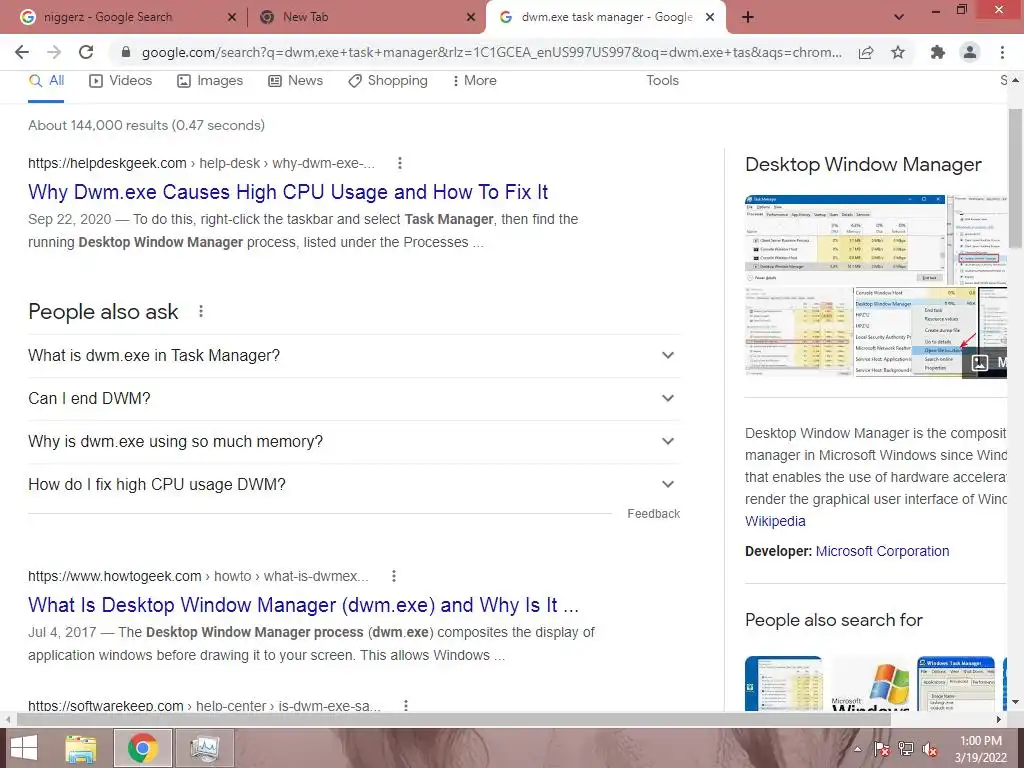
Task: Open the tab search dropdown arrow
Action: (x=899, y=17)
